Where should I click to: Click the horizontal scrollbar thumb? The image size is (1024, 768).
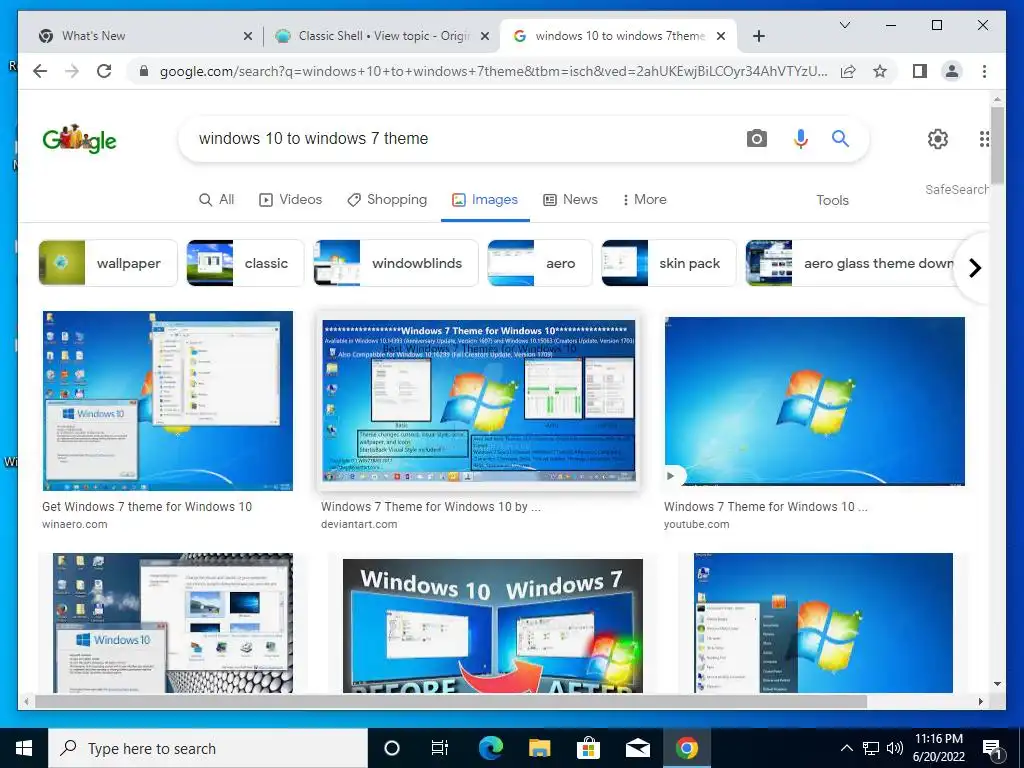click(451, 701)
